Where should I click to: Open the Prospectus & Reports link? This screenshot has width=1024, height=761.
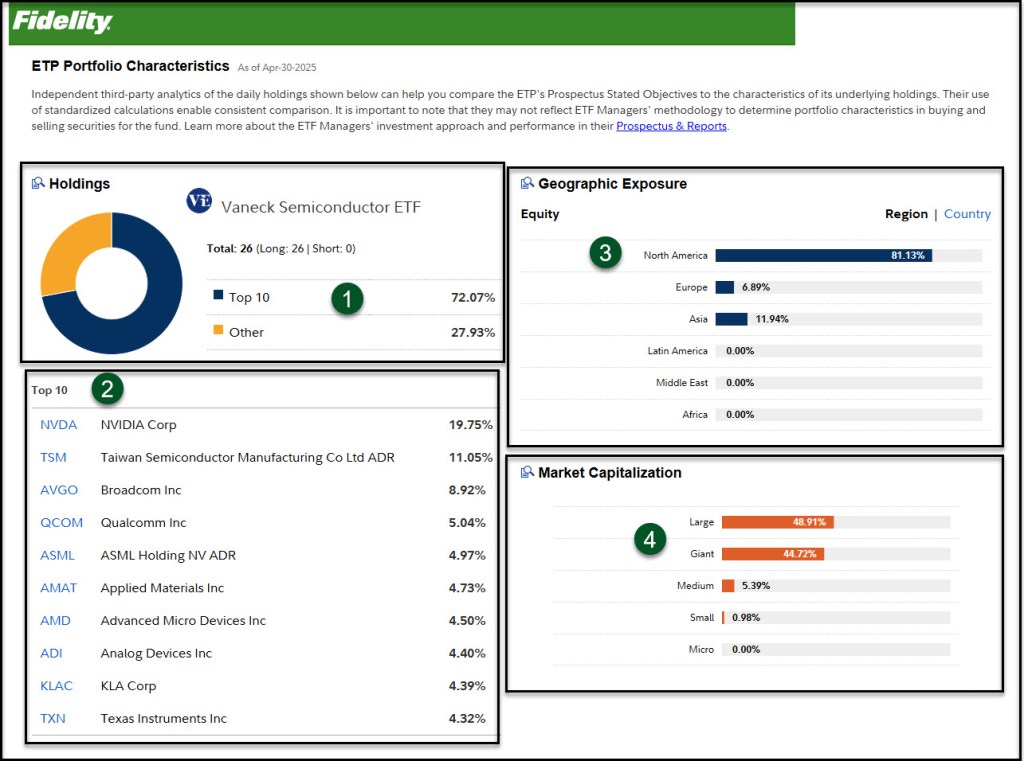coord(671,126)
